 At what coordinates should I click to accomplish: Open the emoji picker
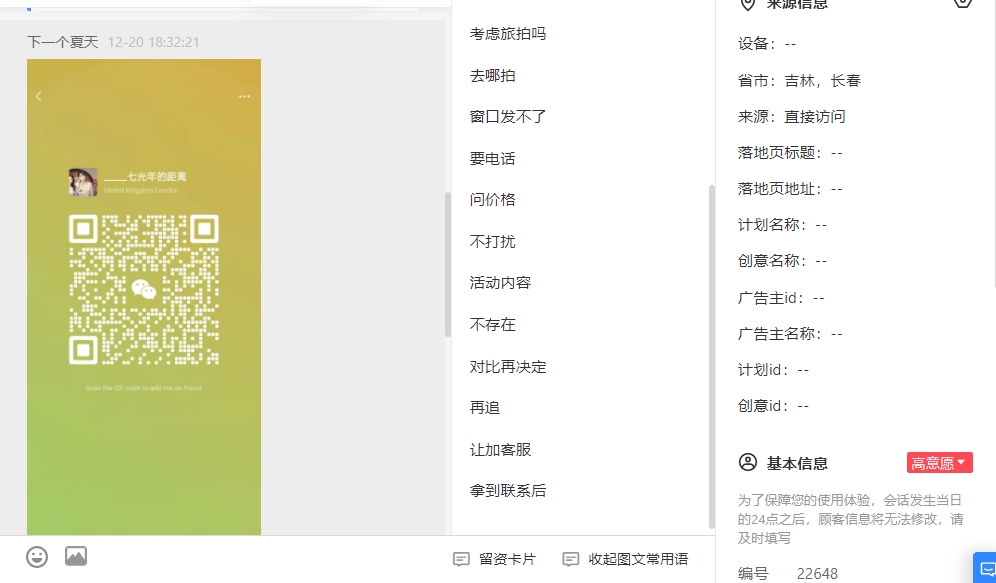coord(37,557)
